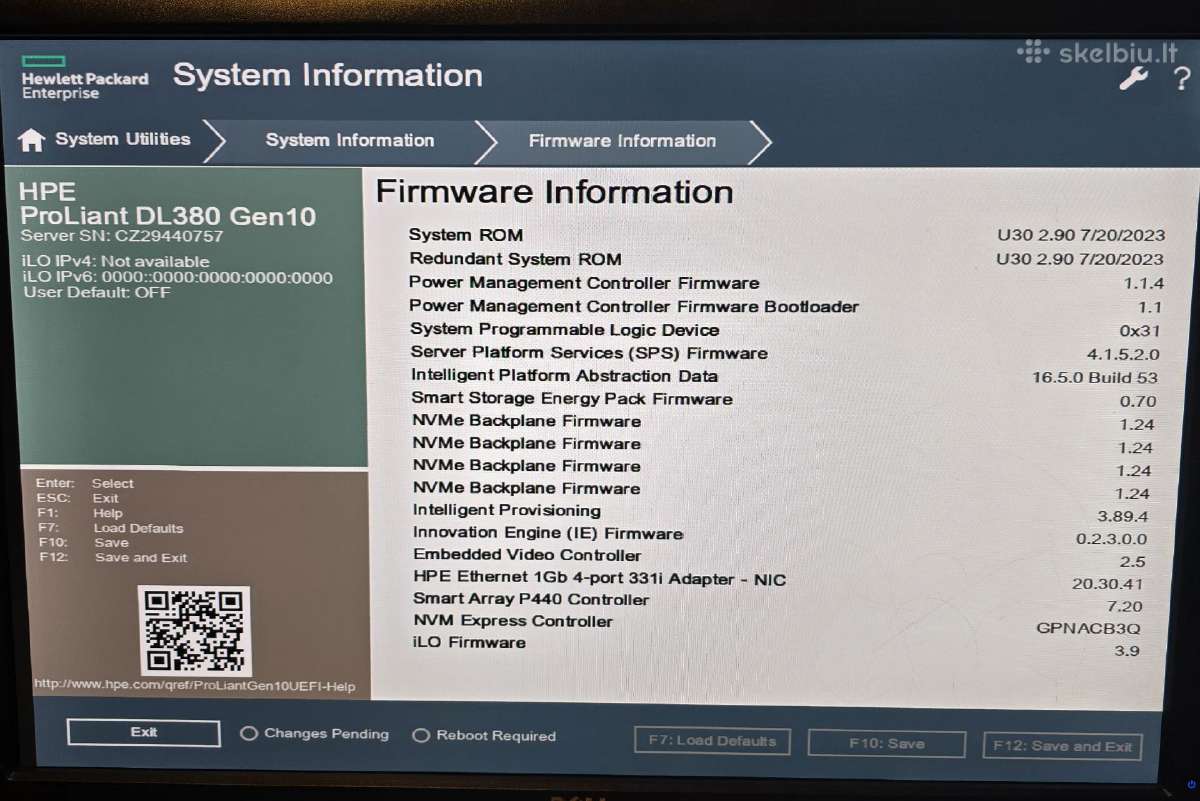Select the Firmware Information breadcrumb
The width and height of the screenshot is (1200, 801).
pyautogui.click(x=622, y=141)
